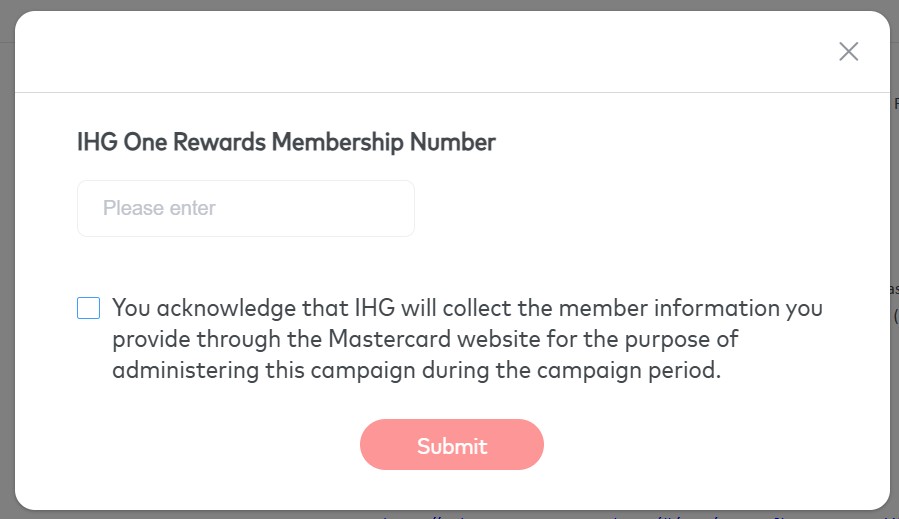Screen dimensions: 899x519
Task: Close the membership number dialog
Action: coord(849,51)
